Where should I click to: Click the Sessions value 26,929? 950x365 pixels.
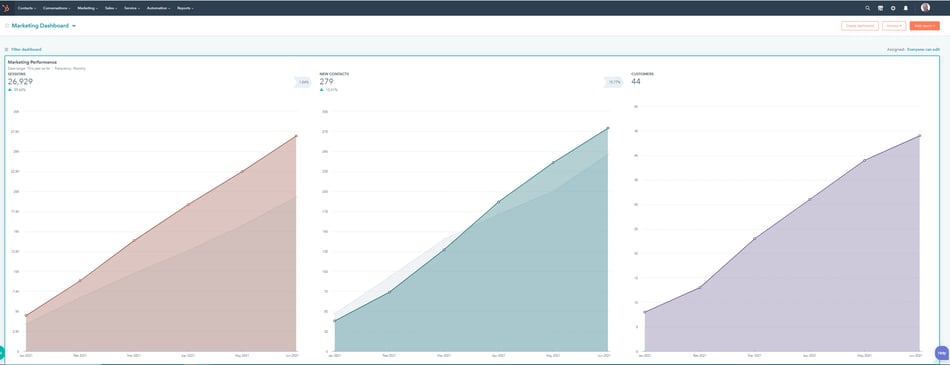20,81
